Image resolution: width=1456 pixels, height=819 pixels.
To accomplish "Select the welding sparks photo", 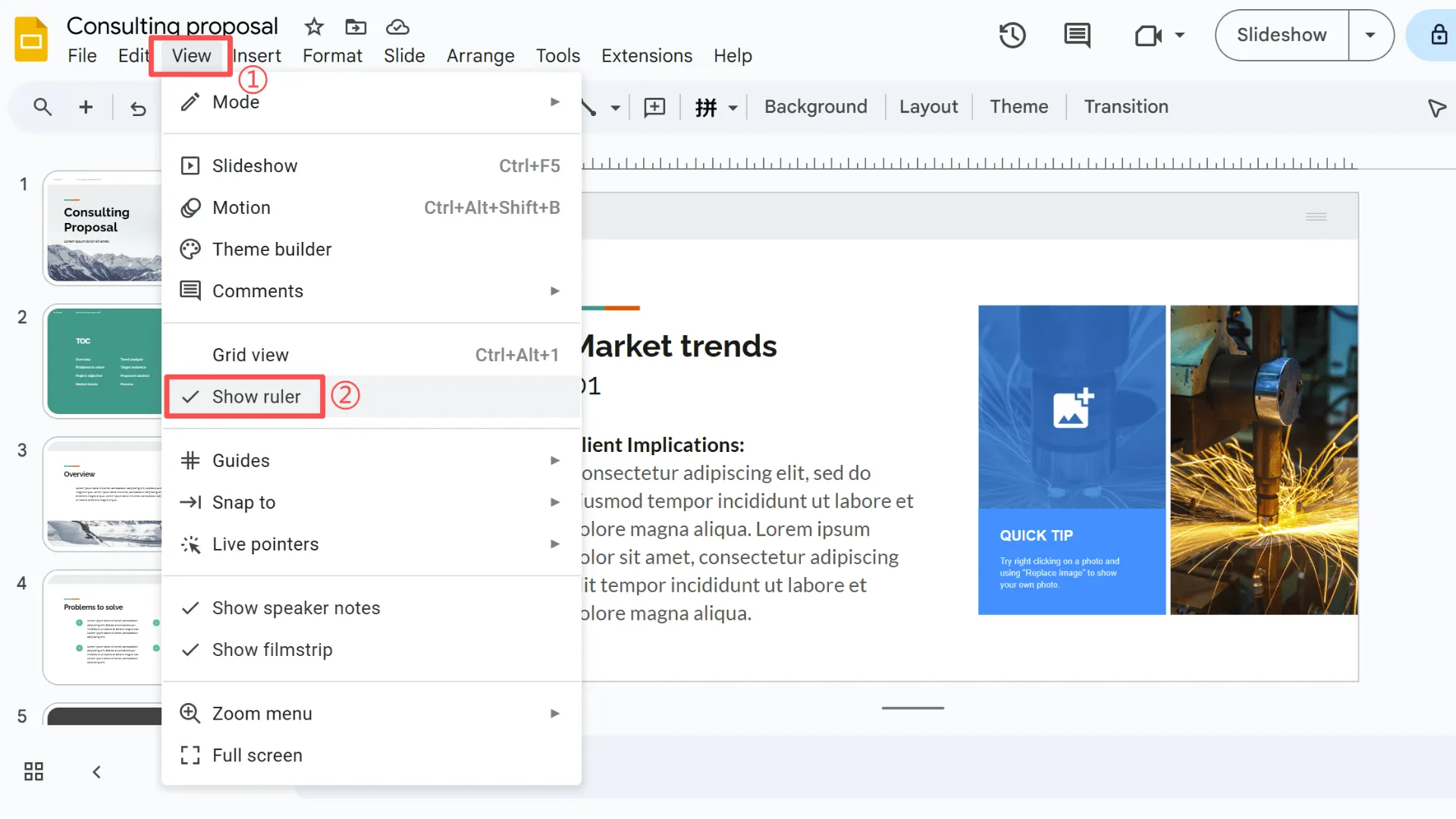I will coord(1263,460).
